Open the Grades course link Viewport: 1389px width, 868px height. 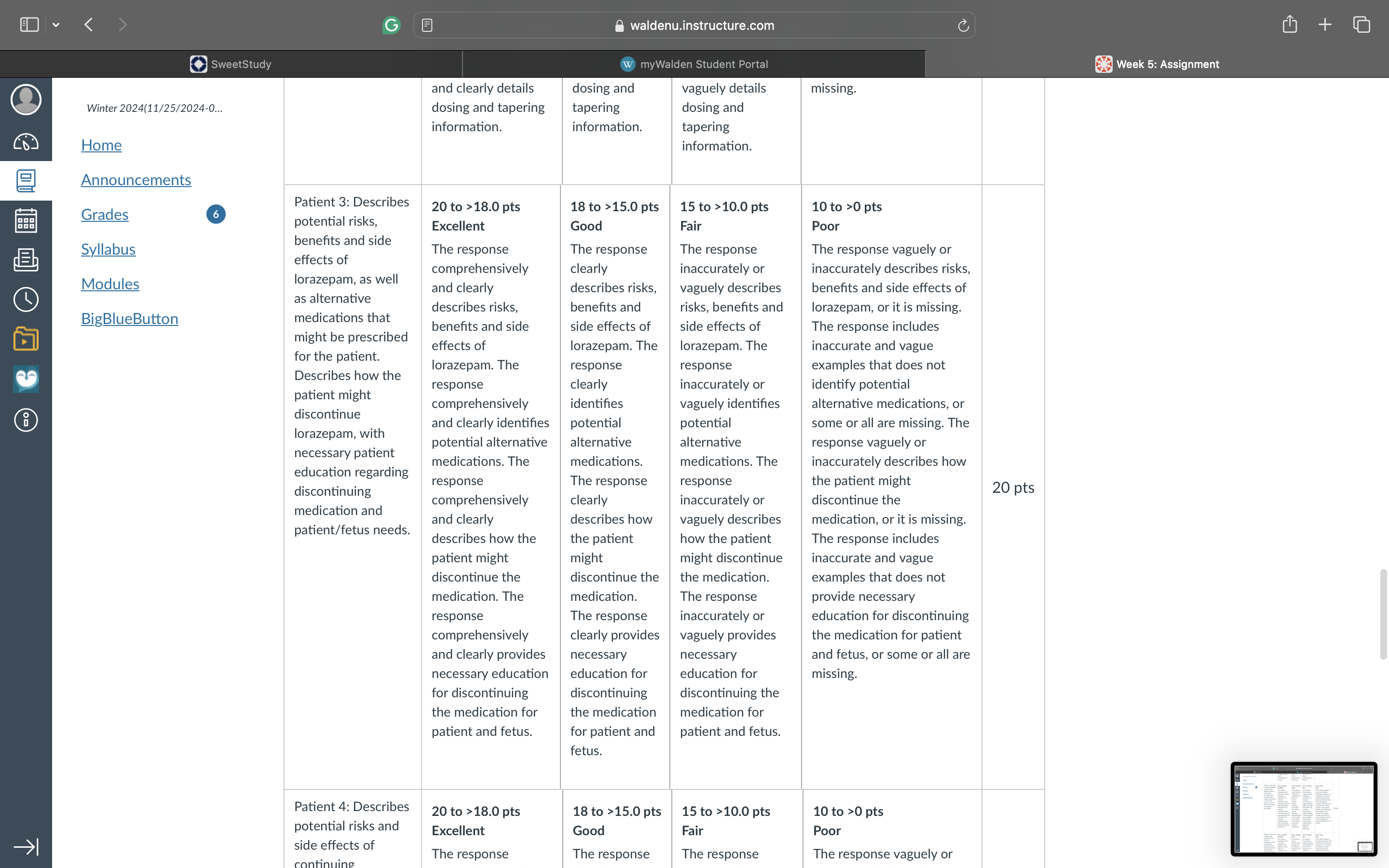coord(105,214)
